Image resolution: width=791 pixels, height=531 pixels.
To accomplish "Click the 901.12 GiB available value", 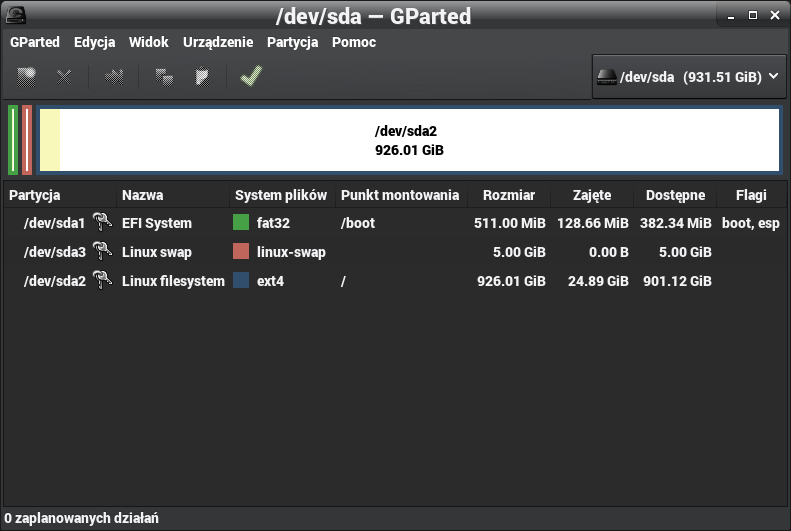I will 677,281.
